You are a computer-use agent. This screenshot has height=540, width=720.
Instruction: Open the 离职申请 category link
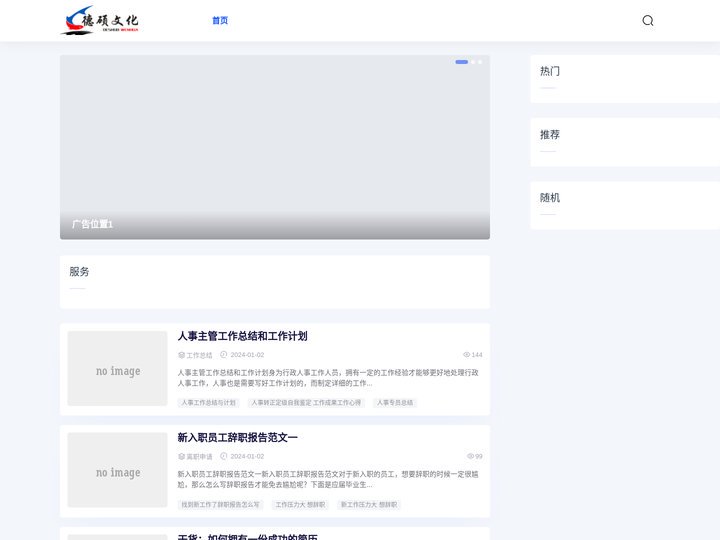tap(199, 456)
